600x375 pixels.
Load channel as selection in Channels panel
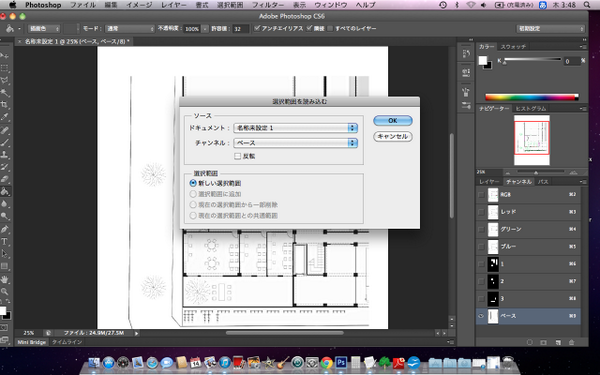530,342
